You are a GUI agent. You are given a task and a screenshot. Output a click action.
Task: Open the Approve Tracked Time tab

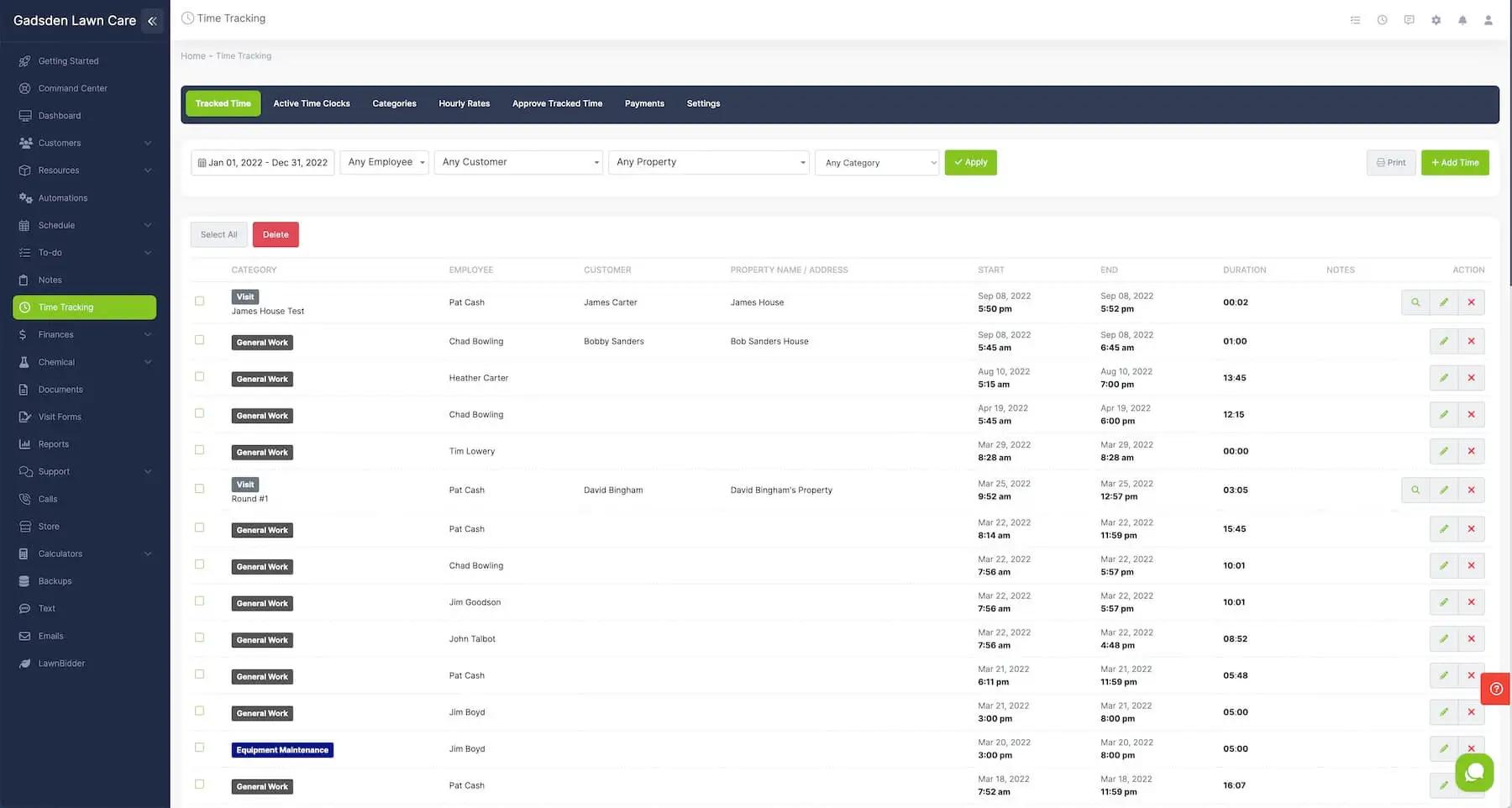[557, 103]
